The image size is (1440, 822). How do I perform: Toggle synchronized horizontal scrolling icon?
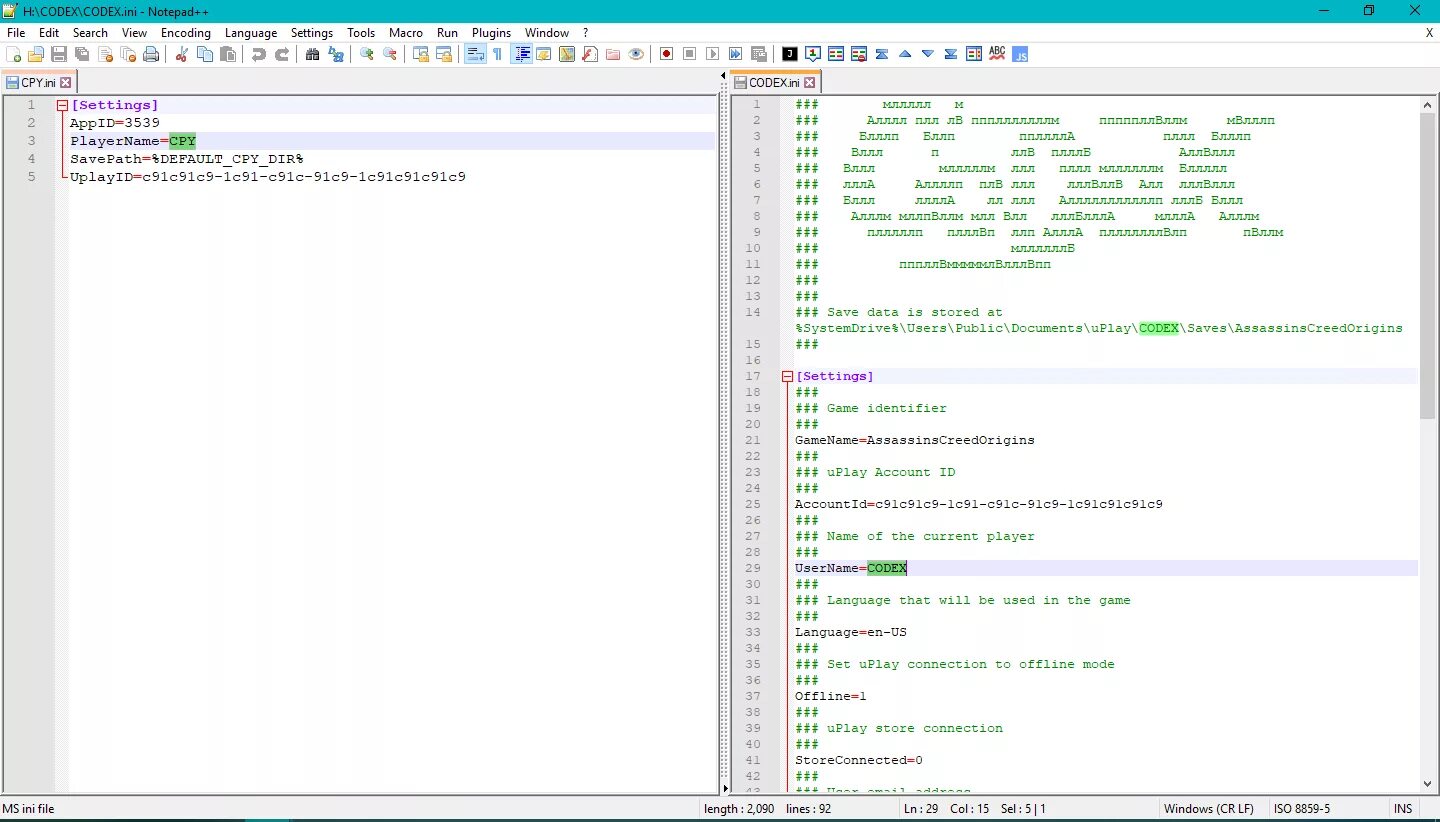pos(444,54)
